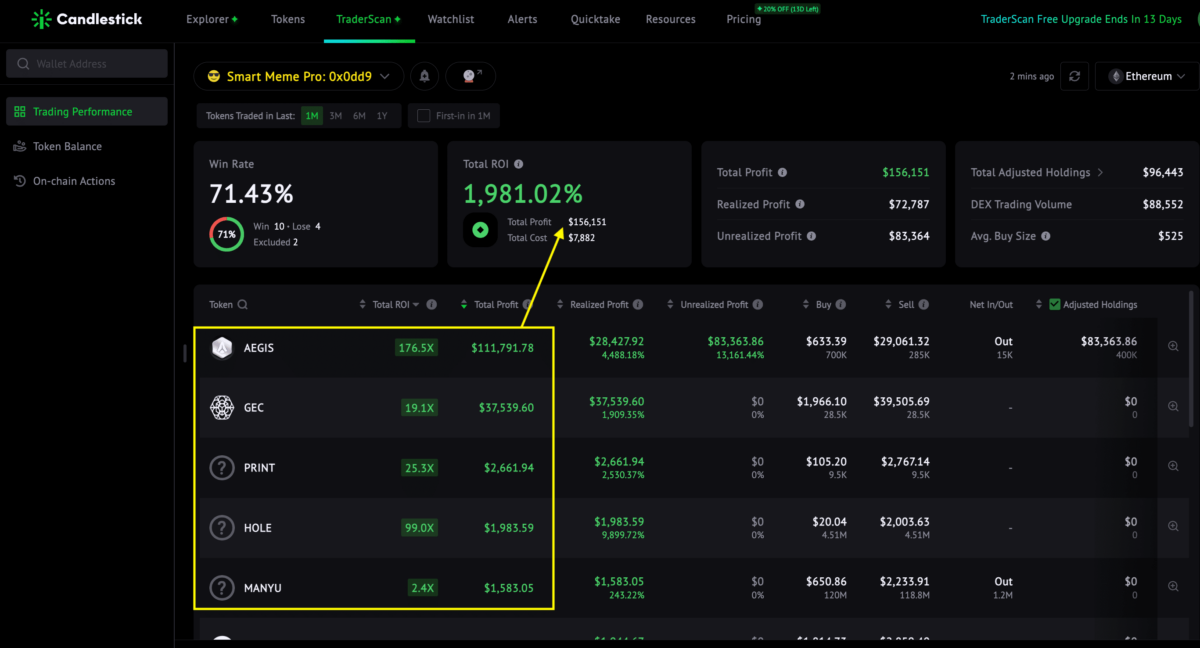Click the 176.5X ROI badge
The width and height of the screenshot is (1200, 648).
coord(416,348)
